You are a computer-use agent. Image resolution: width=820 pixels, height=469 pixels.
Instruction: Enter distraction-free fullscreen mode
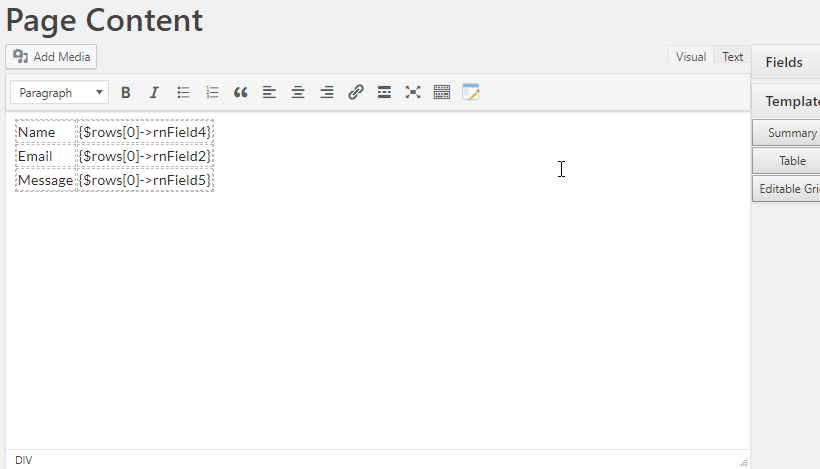pyautogui.click(x=413, y=93)
